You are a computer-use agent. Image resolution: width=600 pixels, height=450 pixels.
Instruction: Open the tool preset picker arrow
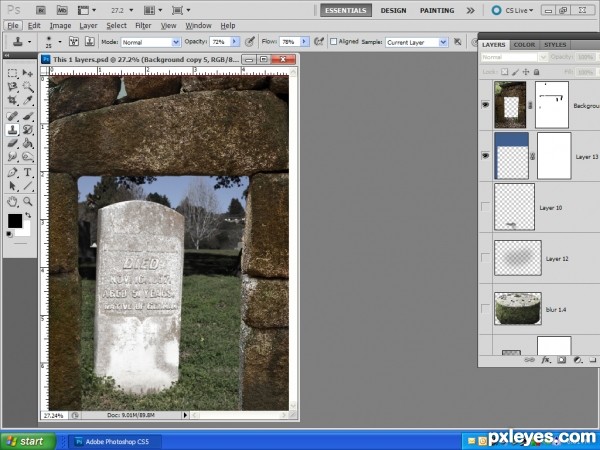click(x=29, y=41)
